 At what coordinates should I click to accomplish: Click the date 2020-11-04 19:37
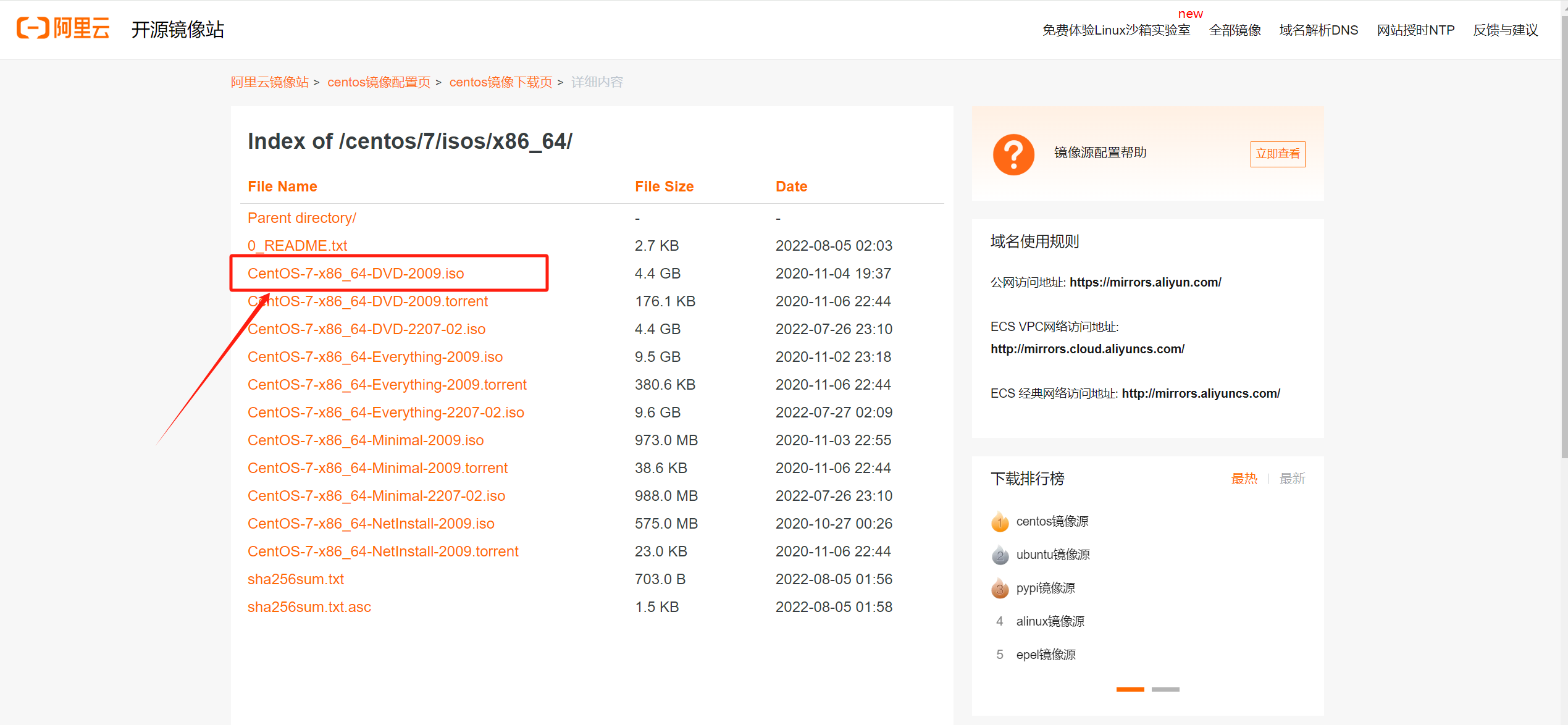tap(833, 274)
